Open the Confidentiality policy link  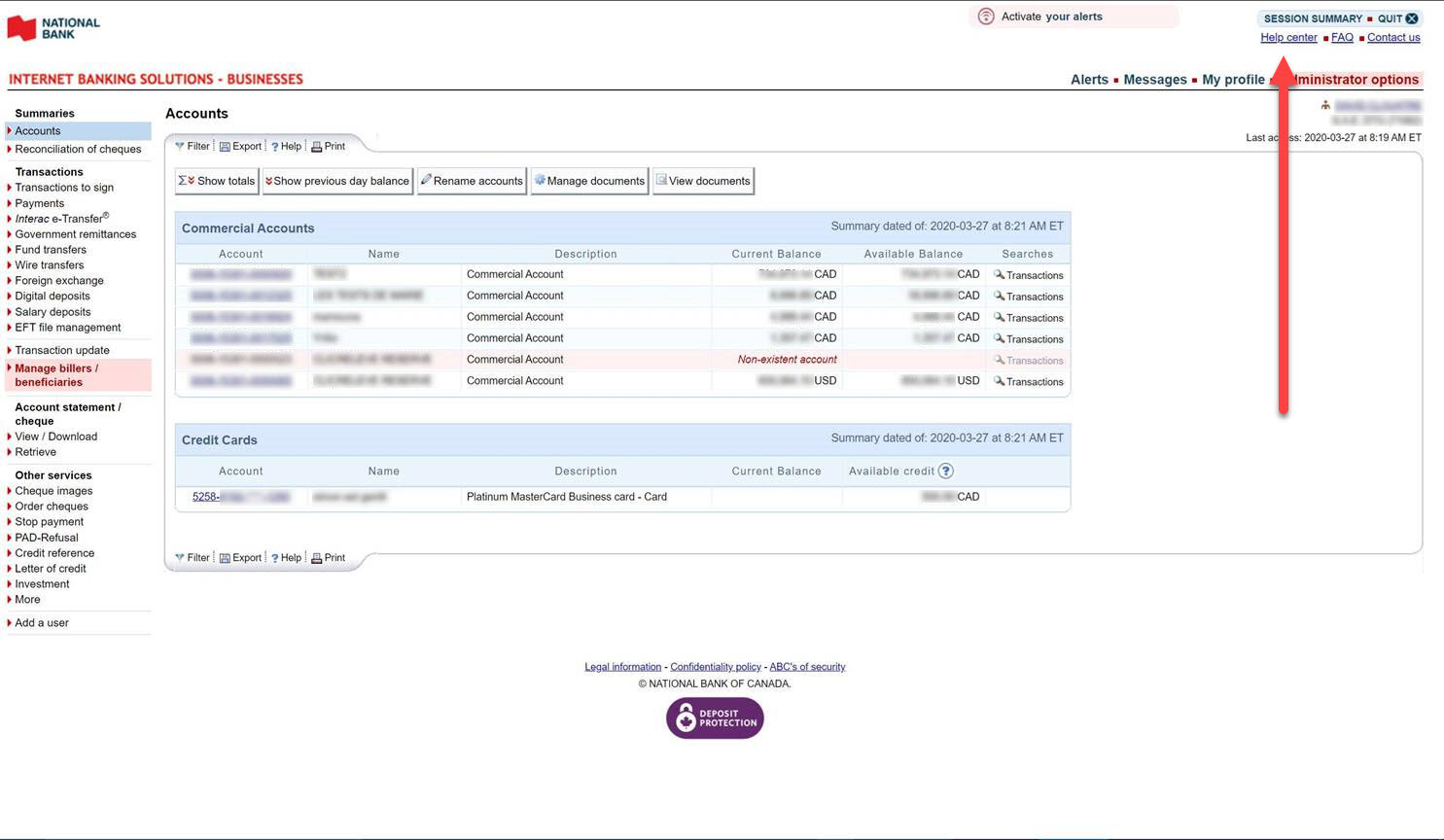(716, 667)
